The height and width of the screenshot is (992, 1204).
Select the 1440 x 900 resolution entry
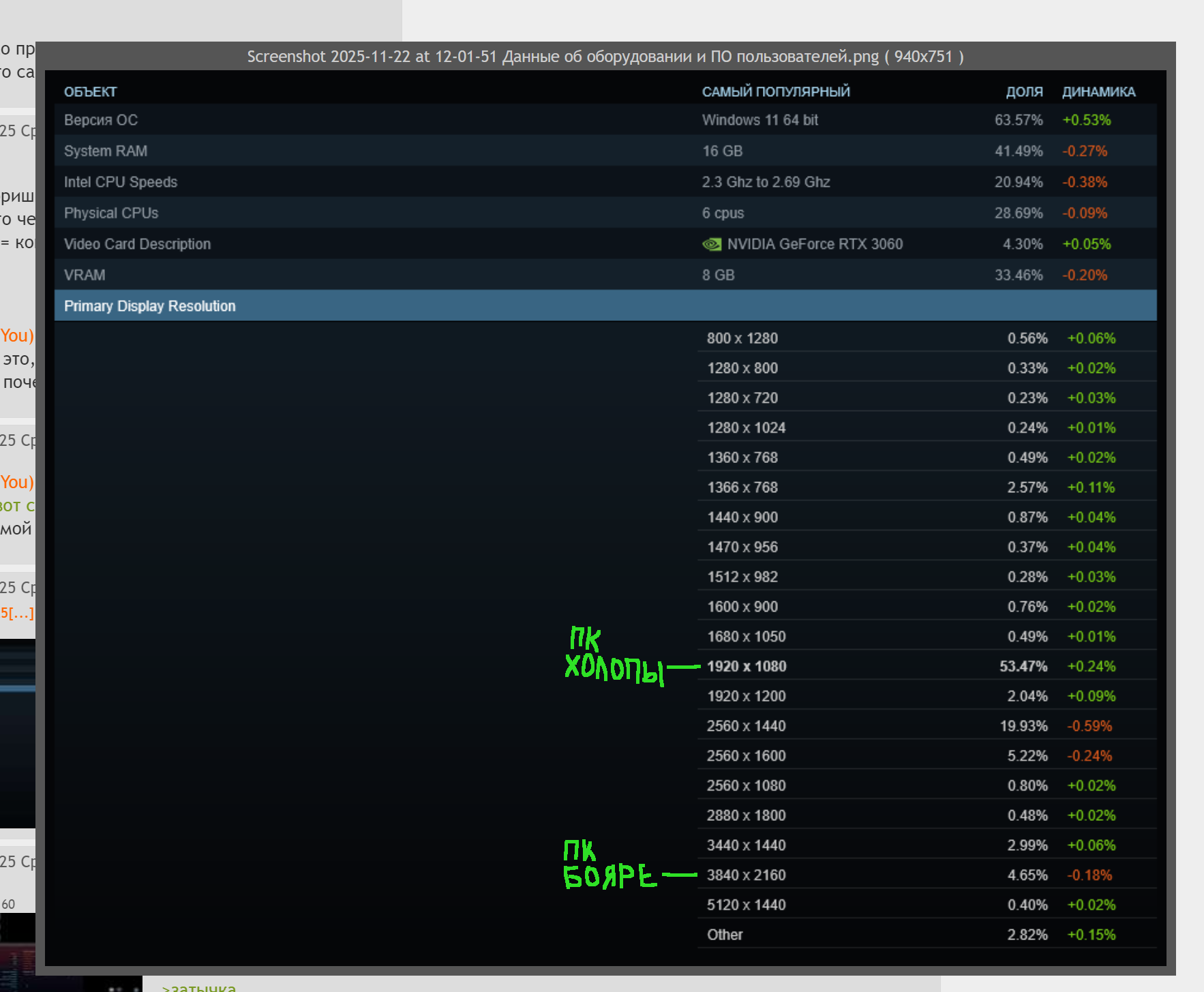(742, 517)
